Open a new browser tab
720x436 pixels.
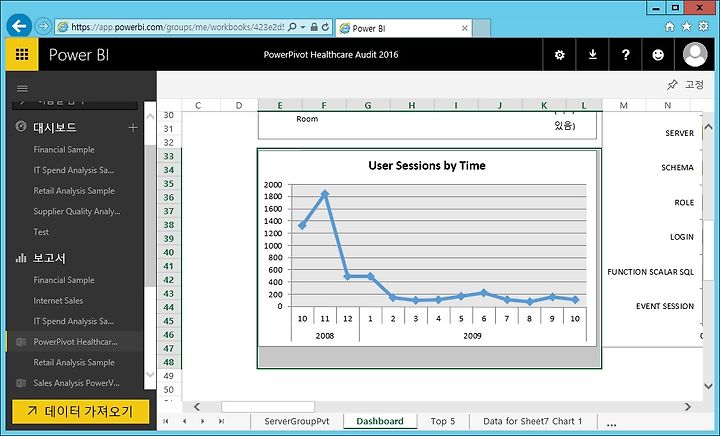coord(481,28)
